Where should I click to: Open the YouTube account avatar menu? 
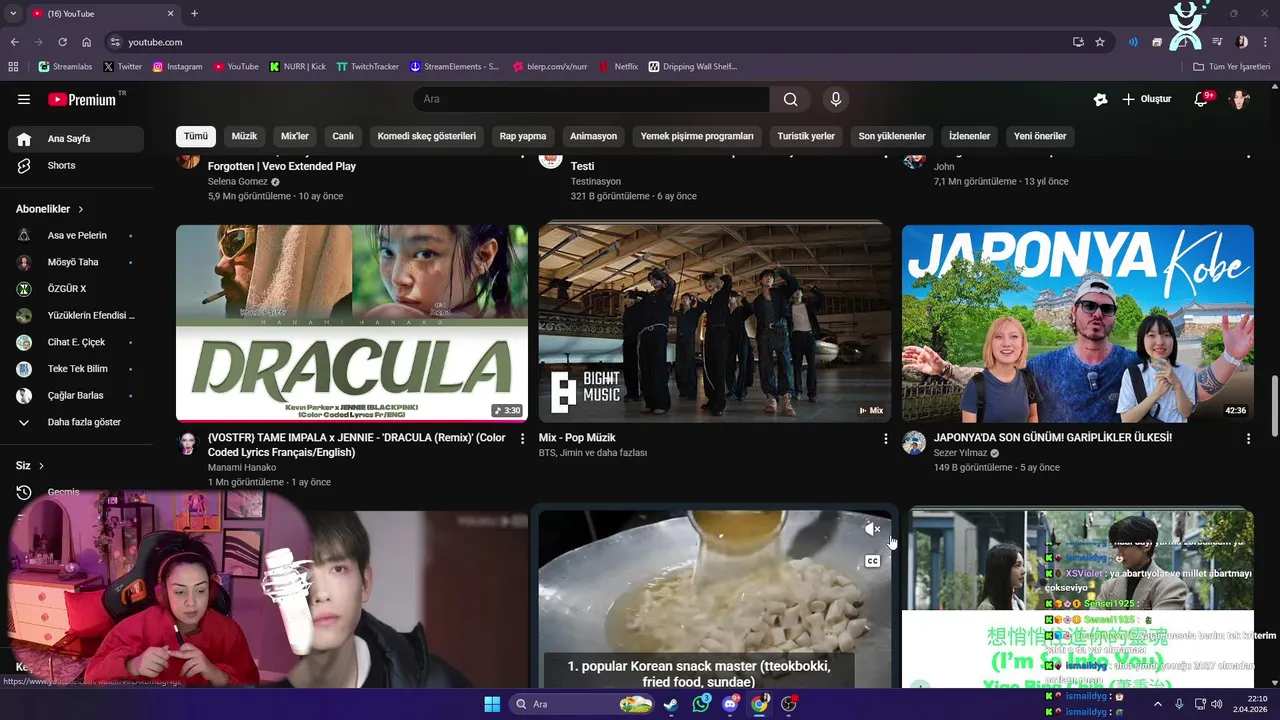pyautogui.click(x=1240, y=99)
